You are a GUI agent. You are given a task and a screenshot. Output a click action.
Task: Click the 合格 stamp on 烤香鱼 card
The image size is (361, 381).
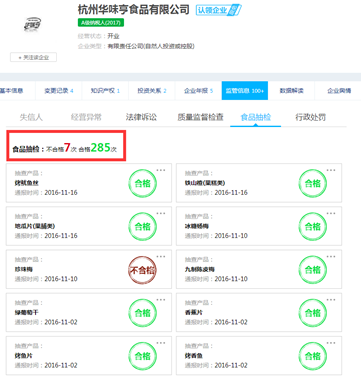point(313,356)
